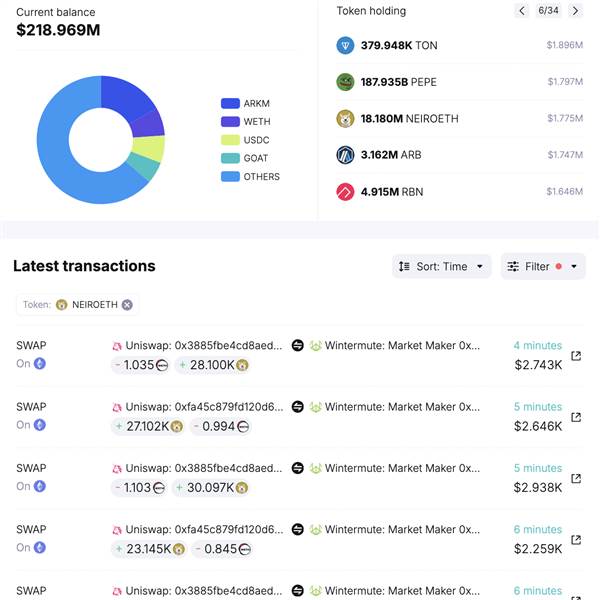Open Uniswap 0xfa45c879fd120d6 link in $2.259K row
This screenshot has width=600, height=600.
pos(204,530)
